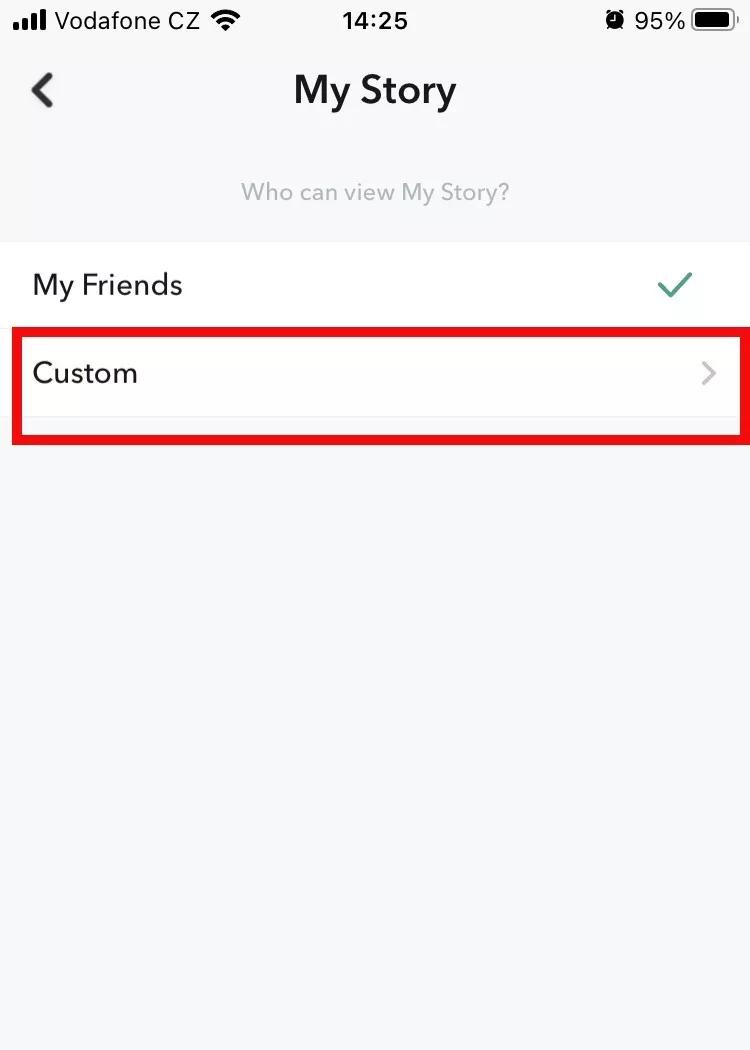Tap the 95% battery percentage text
Screen dimensions: 750x1050
pyautogui.click(x=660, y=20)
